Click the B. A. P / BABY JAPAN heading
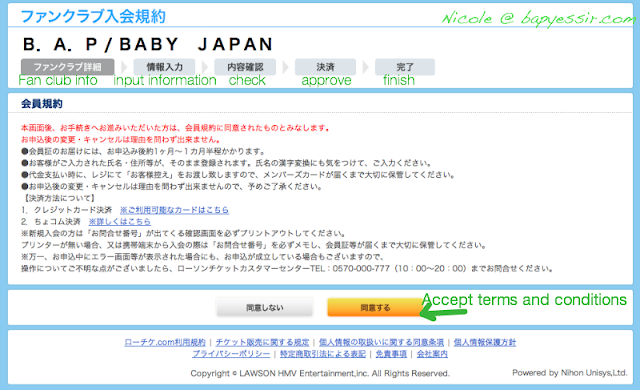The width and height of the screenshot is (640, 390). 148,44
